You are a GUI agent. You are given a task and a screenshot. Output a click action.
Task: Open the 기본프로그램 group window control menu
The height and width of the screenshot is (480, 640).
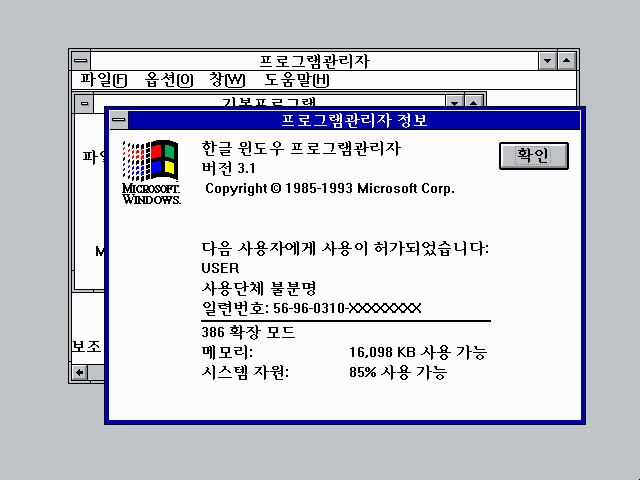coord(84,103)
